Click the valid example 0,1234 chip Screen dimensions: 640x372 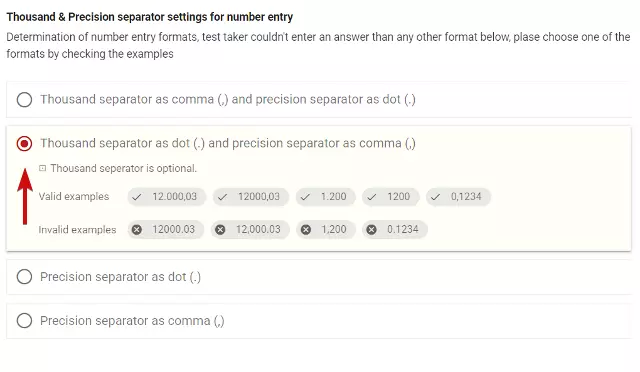pyautogui.click(x=458, y=197)
